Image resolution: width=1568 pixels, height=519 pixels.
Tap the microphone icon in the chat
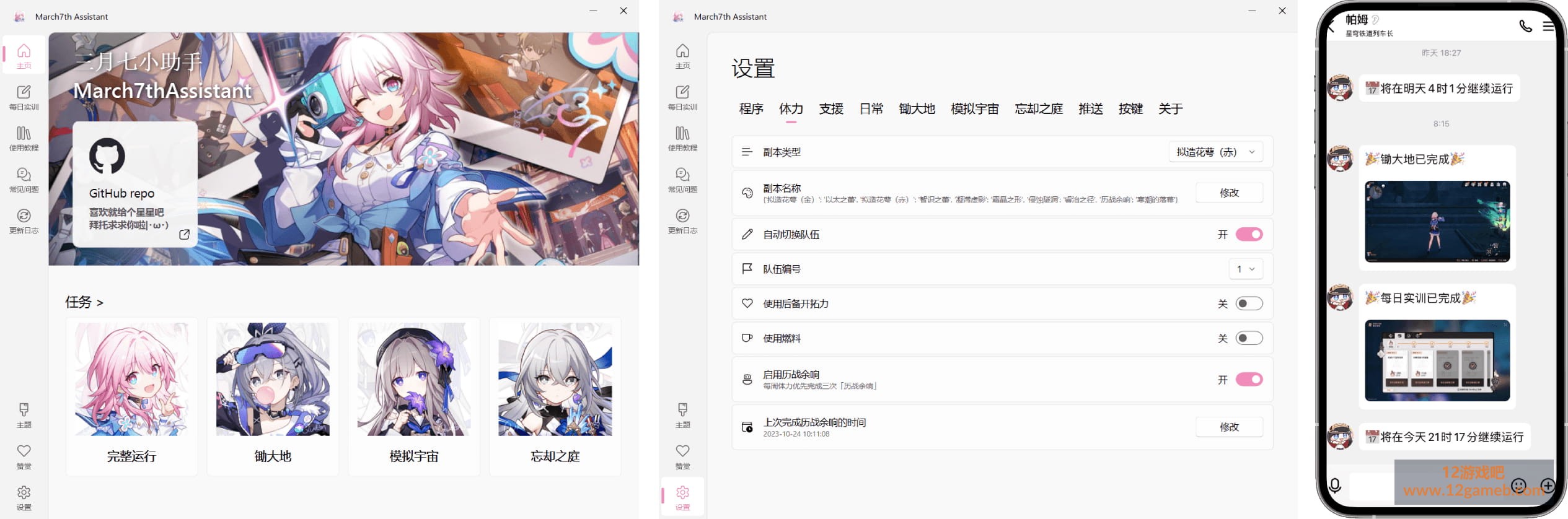[1336, 486]
